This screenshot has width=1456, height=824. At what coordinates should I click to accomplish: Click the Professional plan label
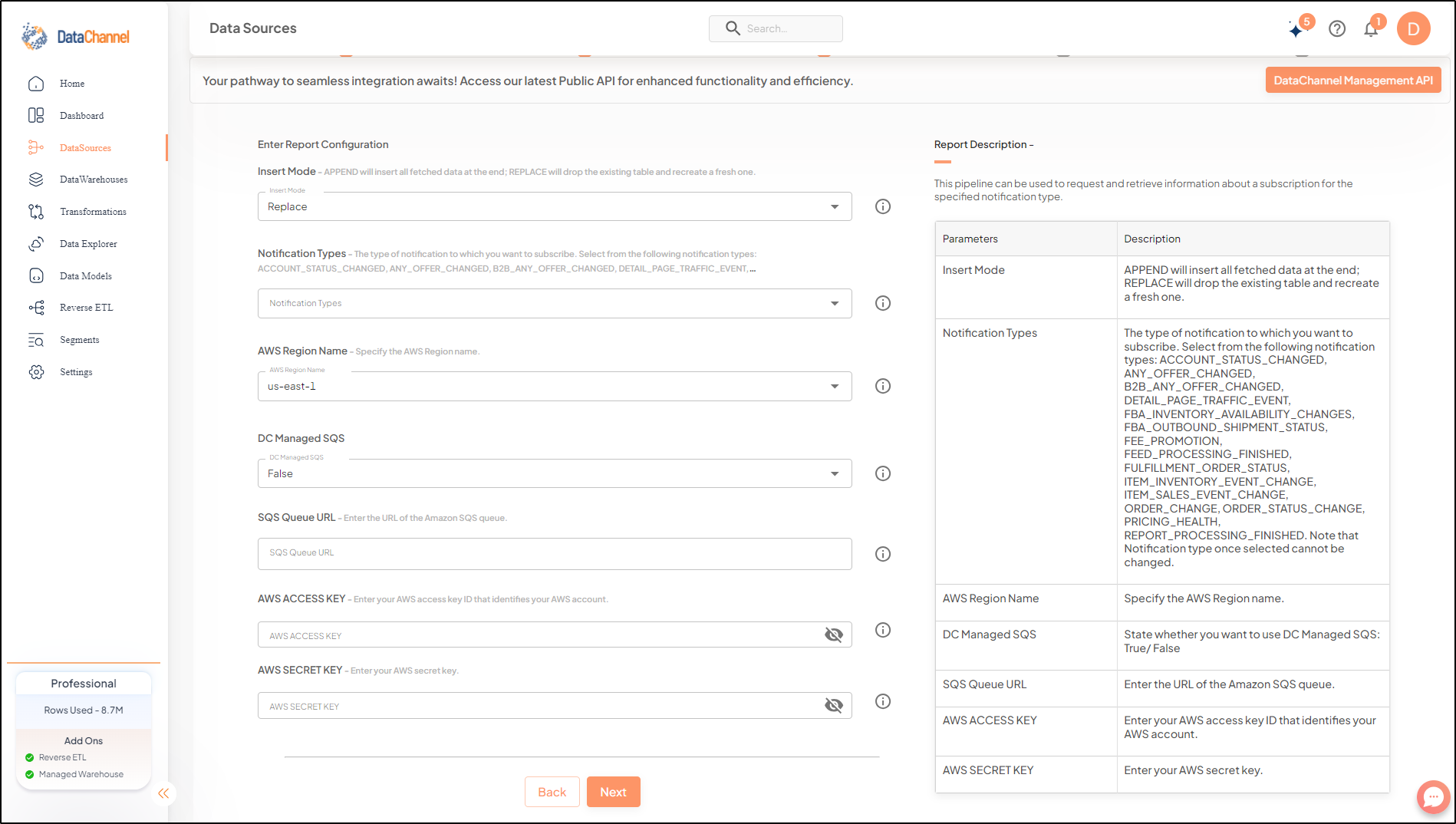point(84,684)
